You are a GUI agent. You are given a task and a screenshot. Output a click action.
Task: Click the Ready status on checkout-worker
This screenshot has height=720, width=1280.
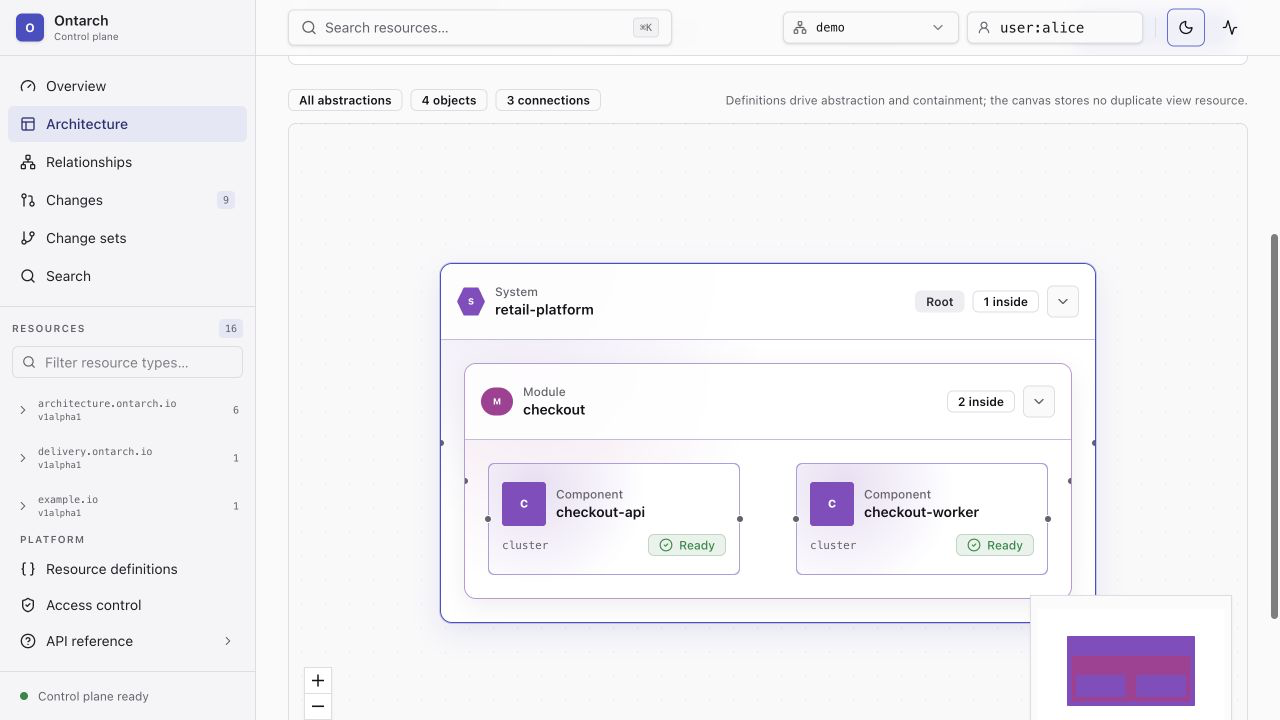pos(995,545)
